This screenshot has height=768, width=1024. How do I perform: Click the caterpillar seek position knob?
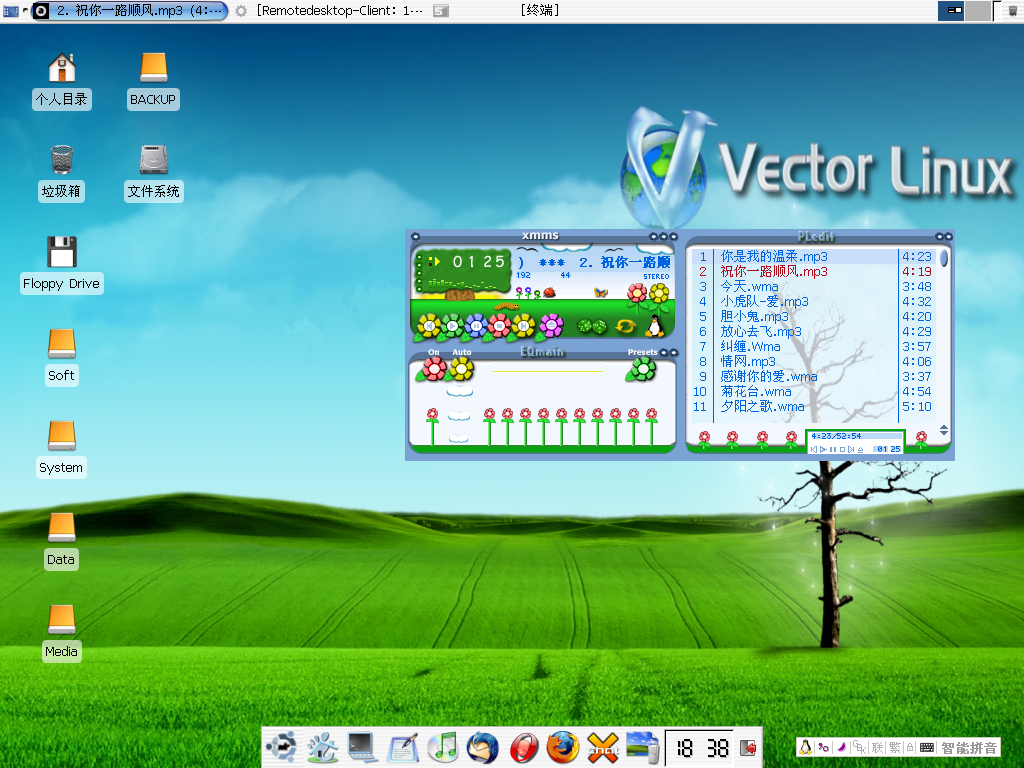coord(507,306)
